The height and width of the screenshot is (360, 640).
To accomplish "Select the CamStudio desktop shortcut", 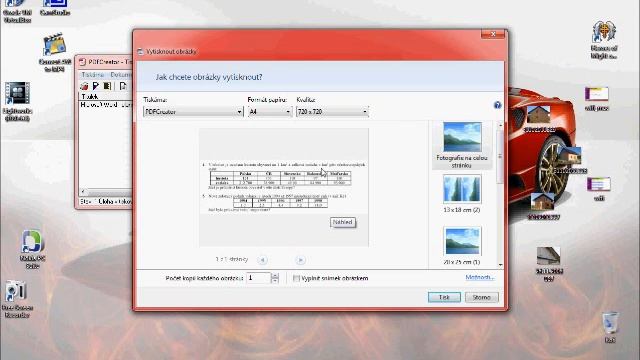I will 55,8.
